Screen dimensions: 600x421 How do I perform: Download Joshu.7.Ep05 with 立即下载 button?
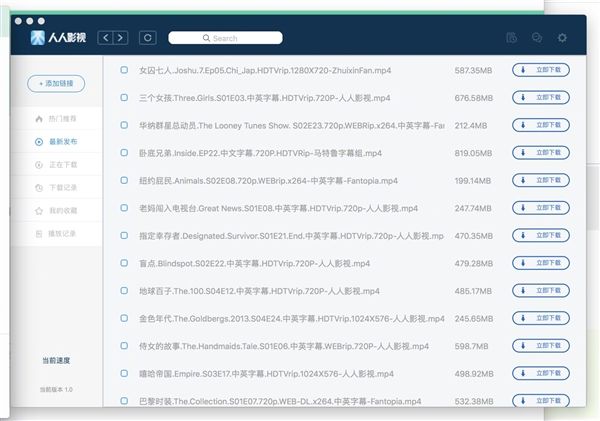click(541, 70)
